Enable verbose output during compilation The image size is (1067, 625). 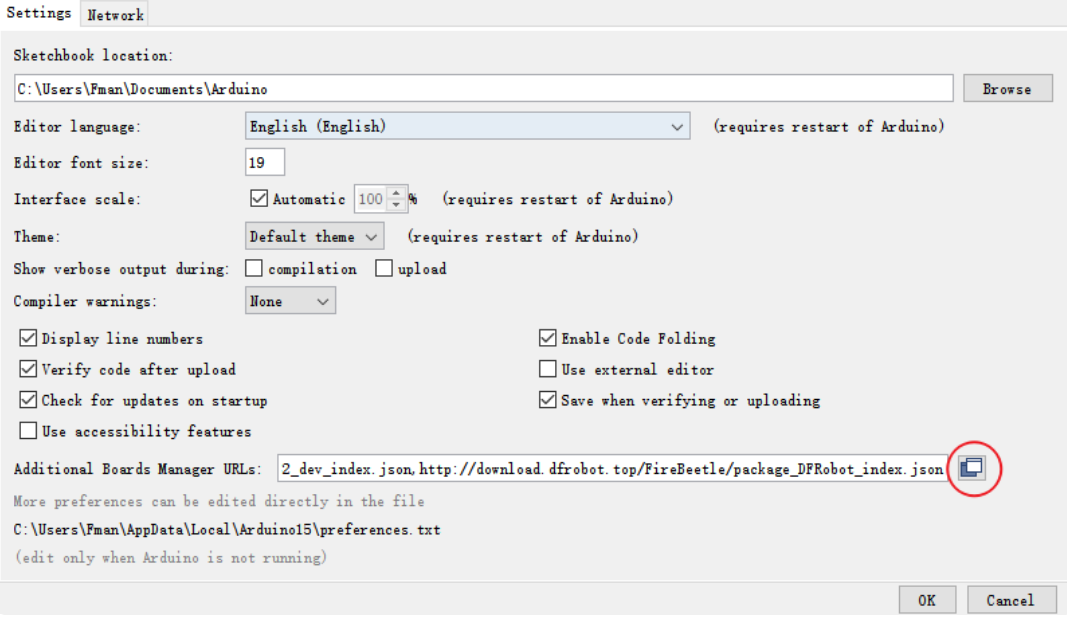click(x=254, y=268)
